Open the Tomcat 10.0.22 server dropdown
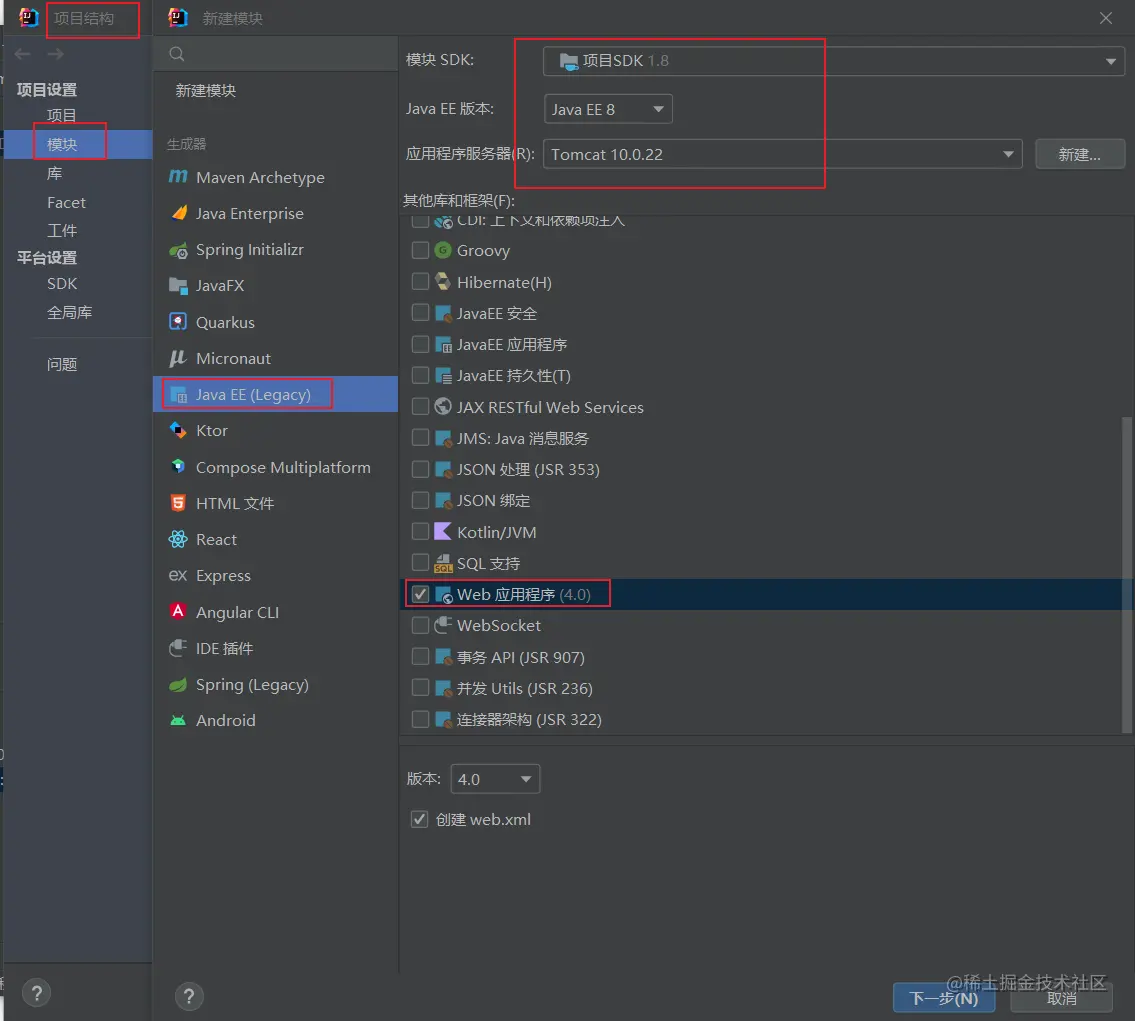The height and width of the screenshot is (1021, 1135). pyautogui.click(x=782, y=154)
